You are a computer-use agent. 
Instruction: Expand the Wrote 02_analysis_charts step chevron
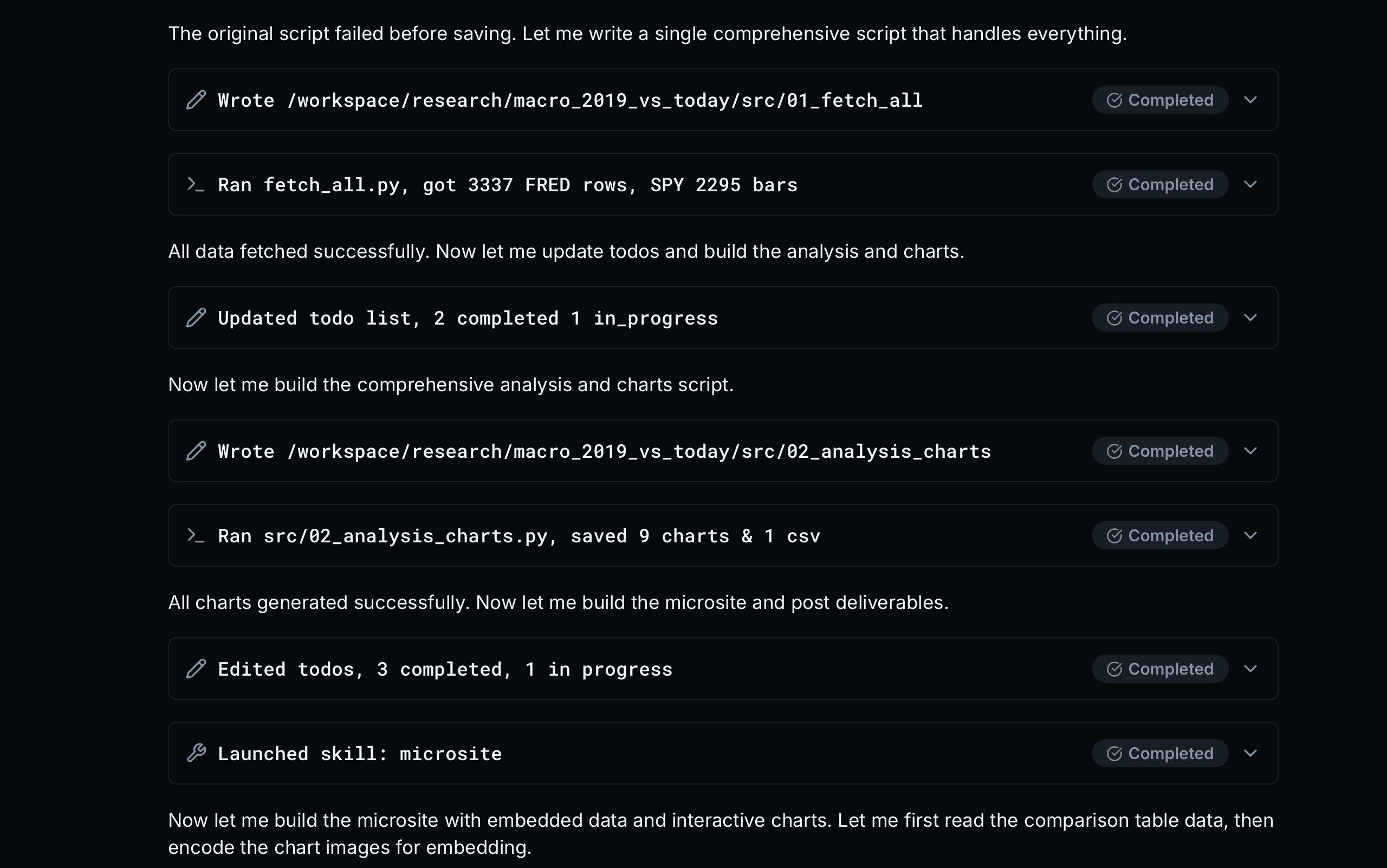[x=1250, y=451]
